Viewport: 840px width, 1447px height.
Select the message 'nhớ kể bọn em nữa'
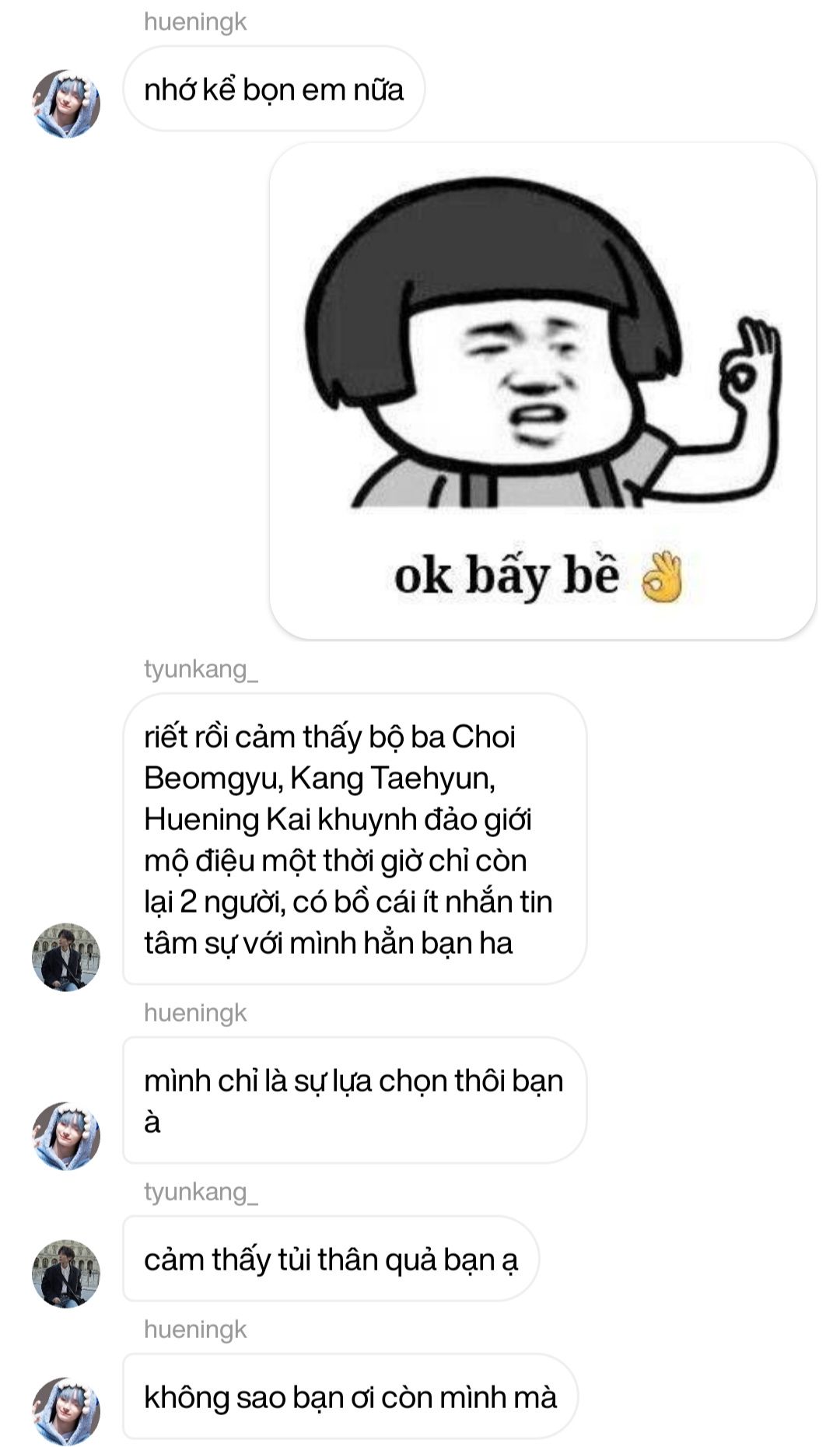274,89
